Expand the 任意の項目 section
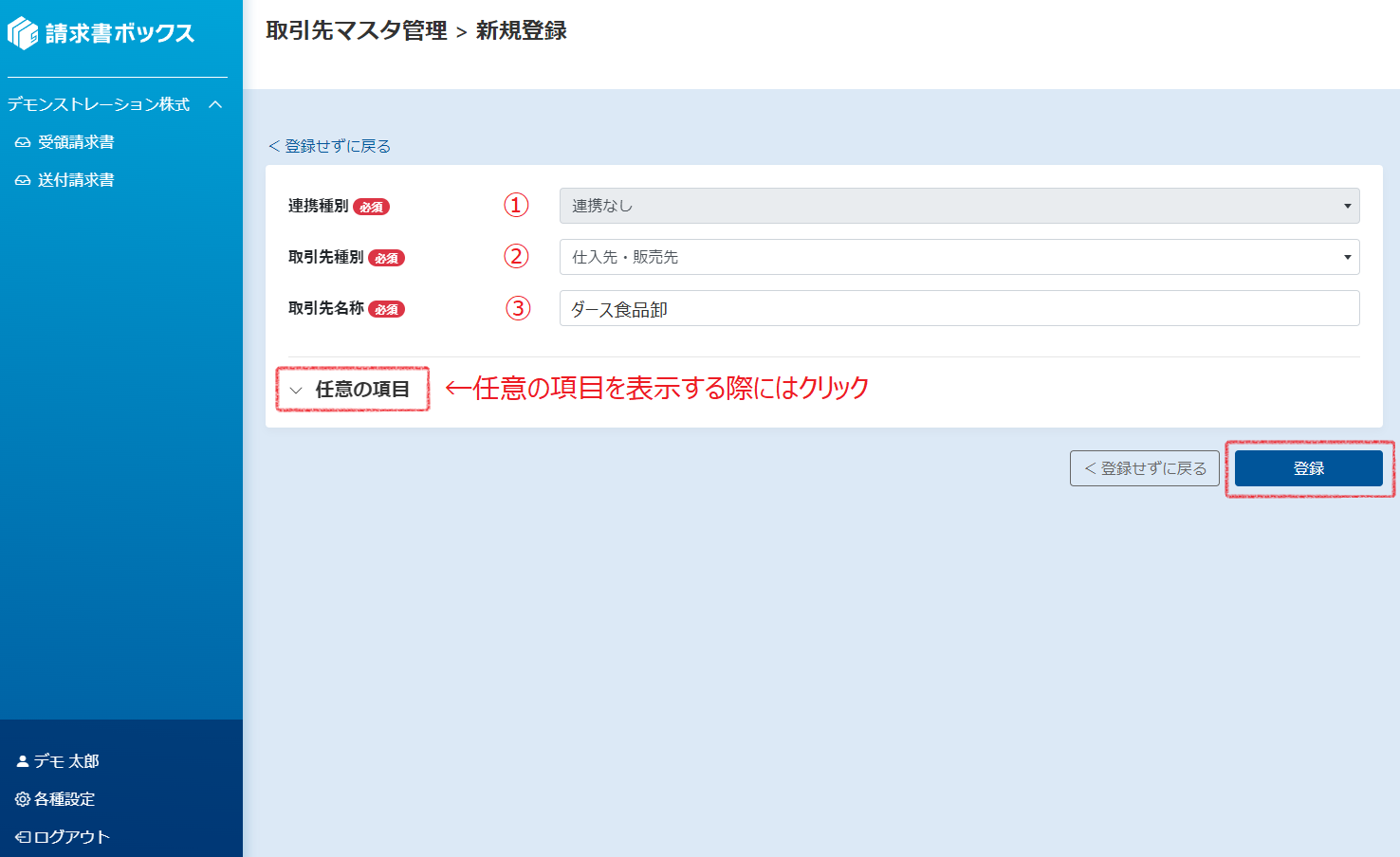The height and width of the screenshot is (857, 1400). click(352, 389)
